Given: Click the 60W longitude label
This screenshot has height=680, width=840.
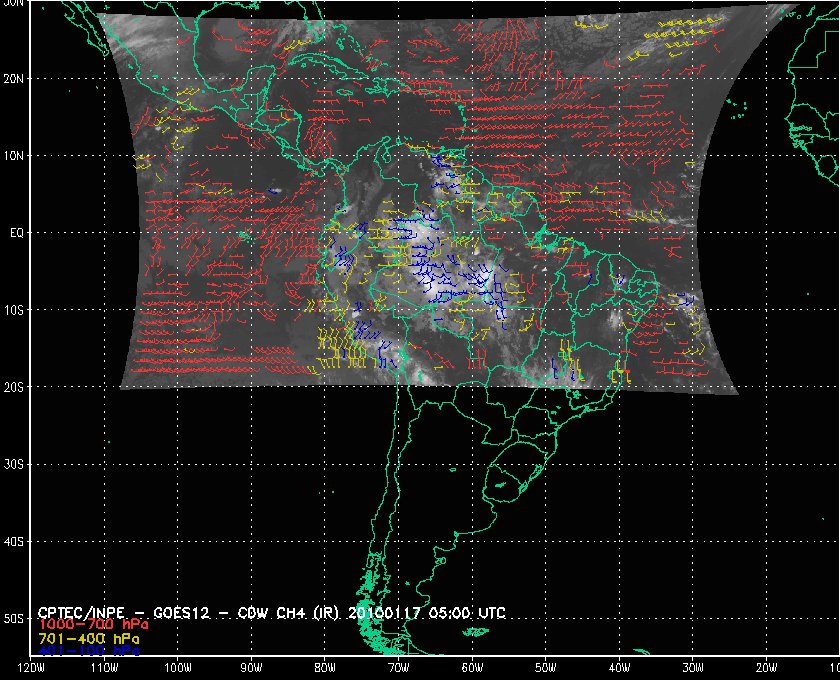Looking at the screenshot, I should 472,668.
